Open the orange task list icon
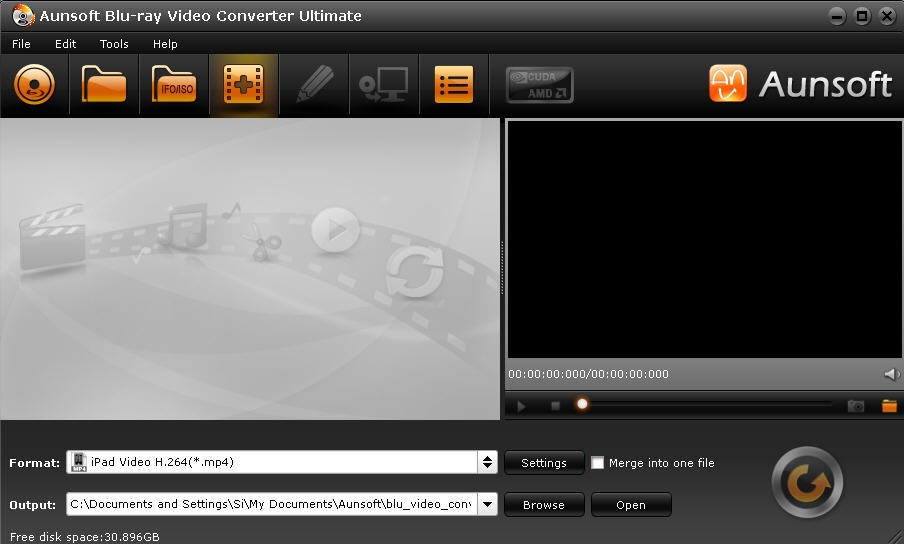The image size is (904, 544). point(454,85)
